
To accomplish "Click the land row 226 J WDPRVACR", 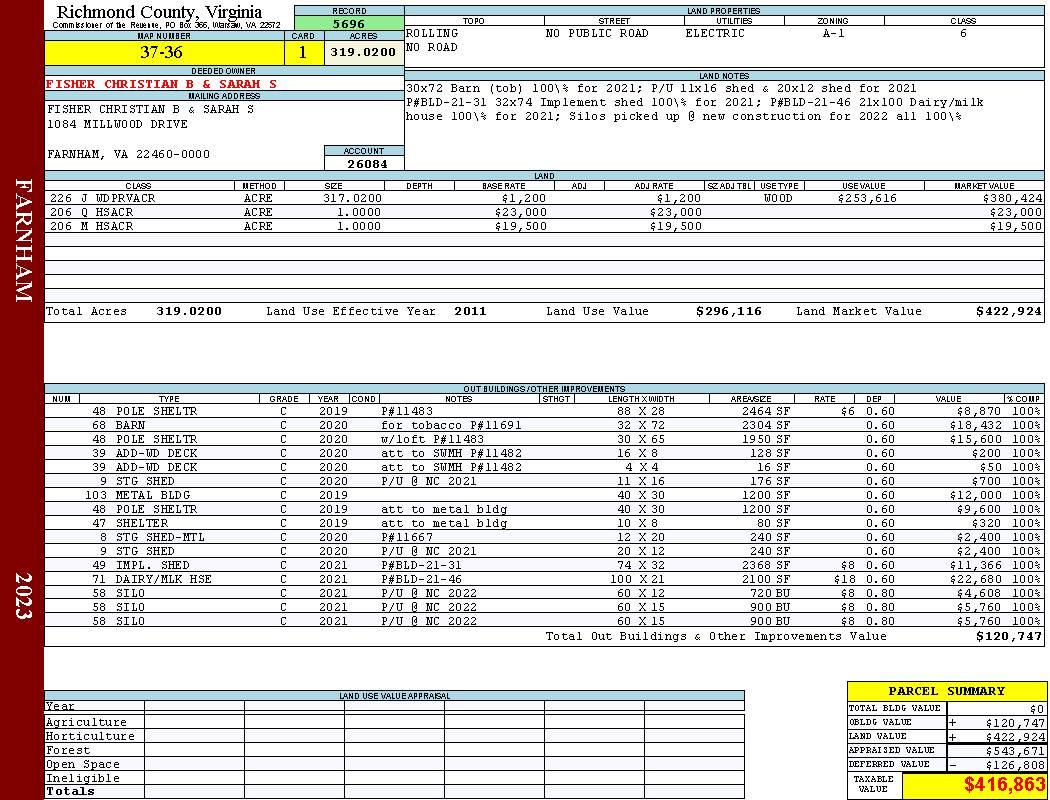I will click(544, 198).
